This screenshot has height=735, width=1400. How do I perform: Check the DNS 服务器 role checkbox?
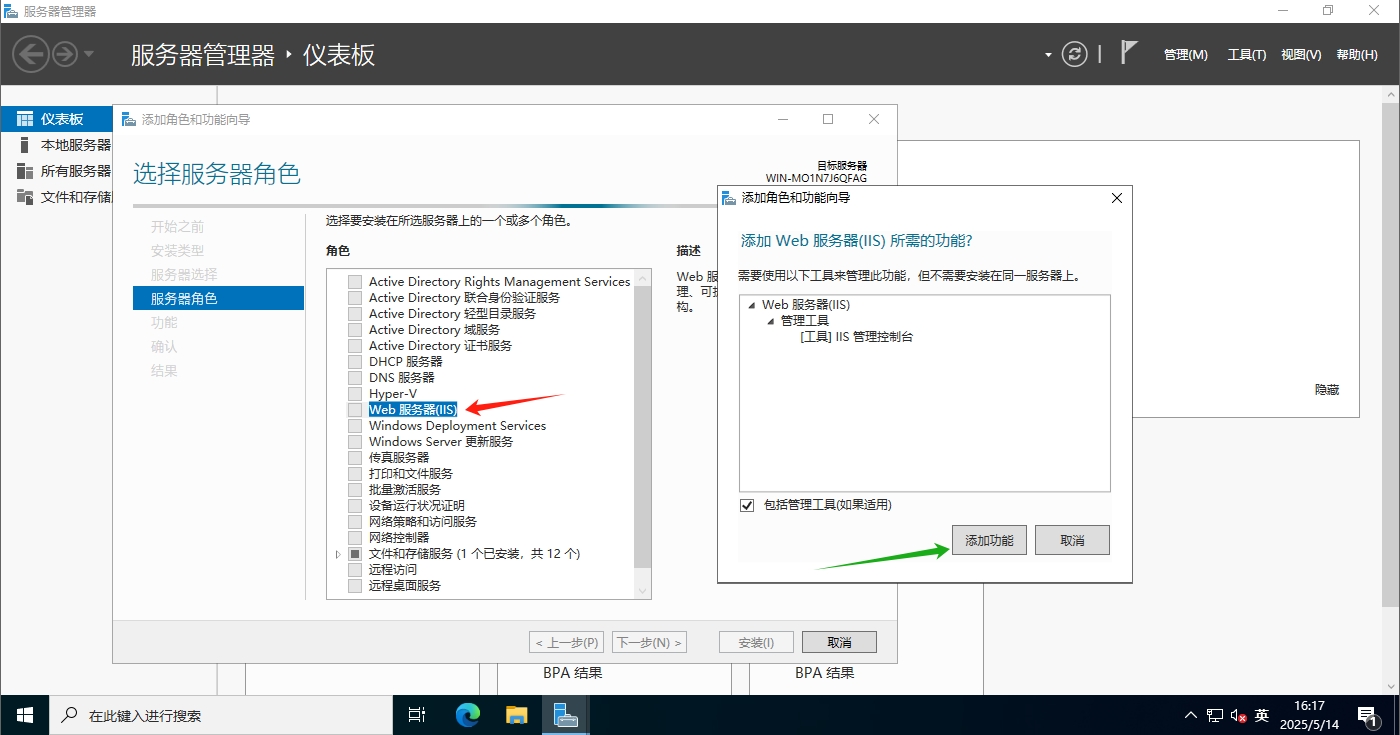pyautogui.click(x=355, y=378)
